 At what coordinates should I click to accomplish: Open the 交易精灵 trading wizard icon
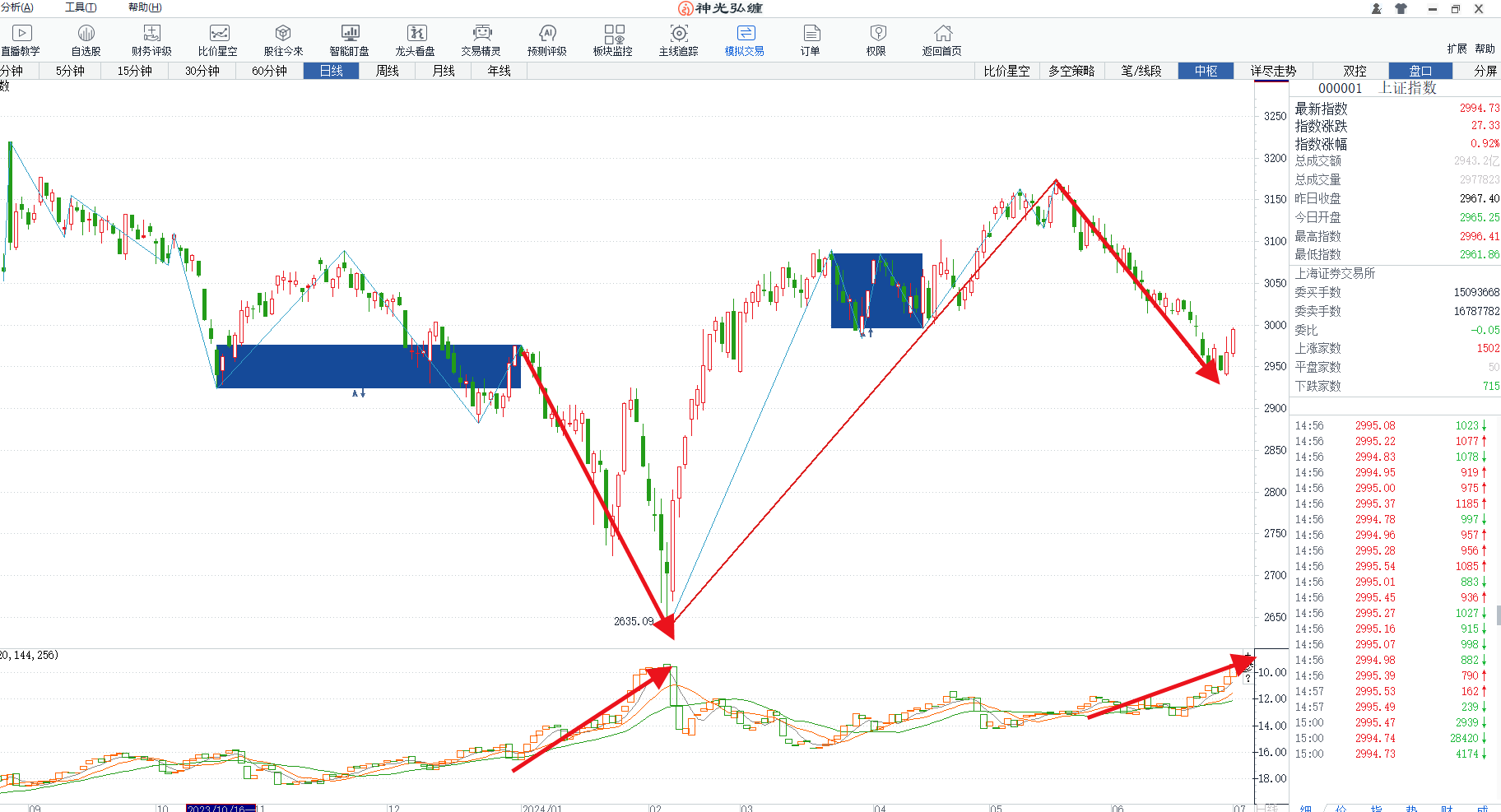(481, 40)
